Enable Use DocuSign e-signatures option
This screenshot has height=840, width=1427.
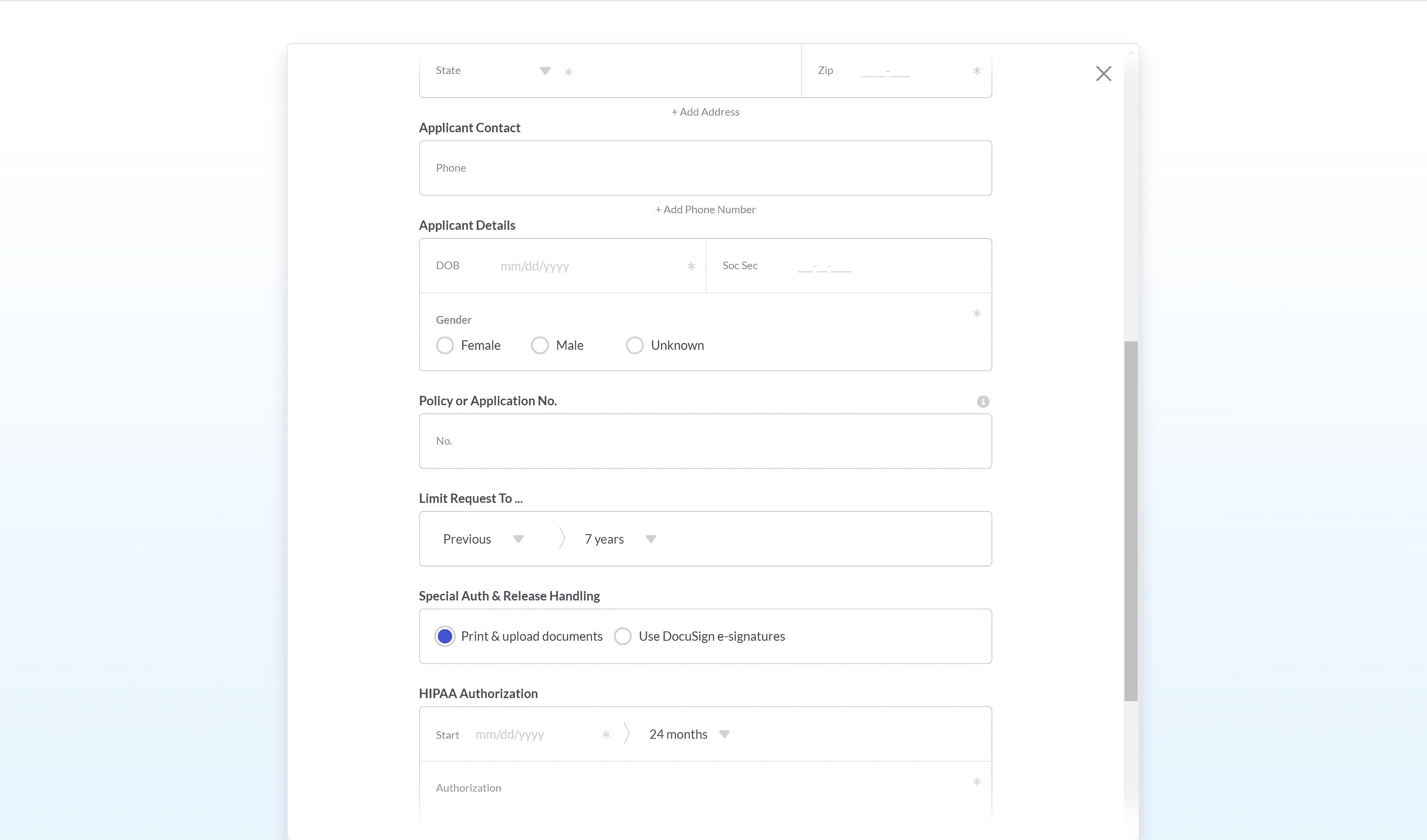pos(622,636)
